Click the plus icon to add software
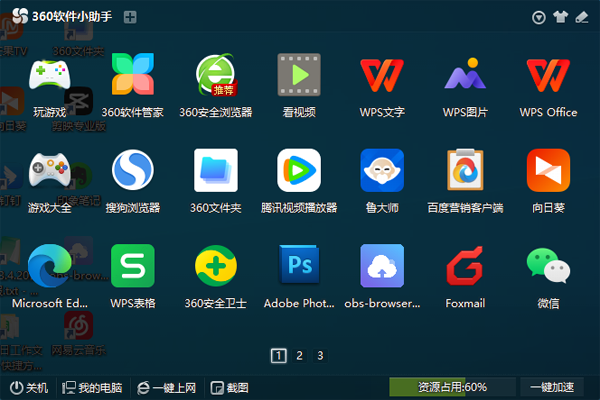Viewport: 600px width, 400px height. coord(130,17)
